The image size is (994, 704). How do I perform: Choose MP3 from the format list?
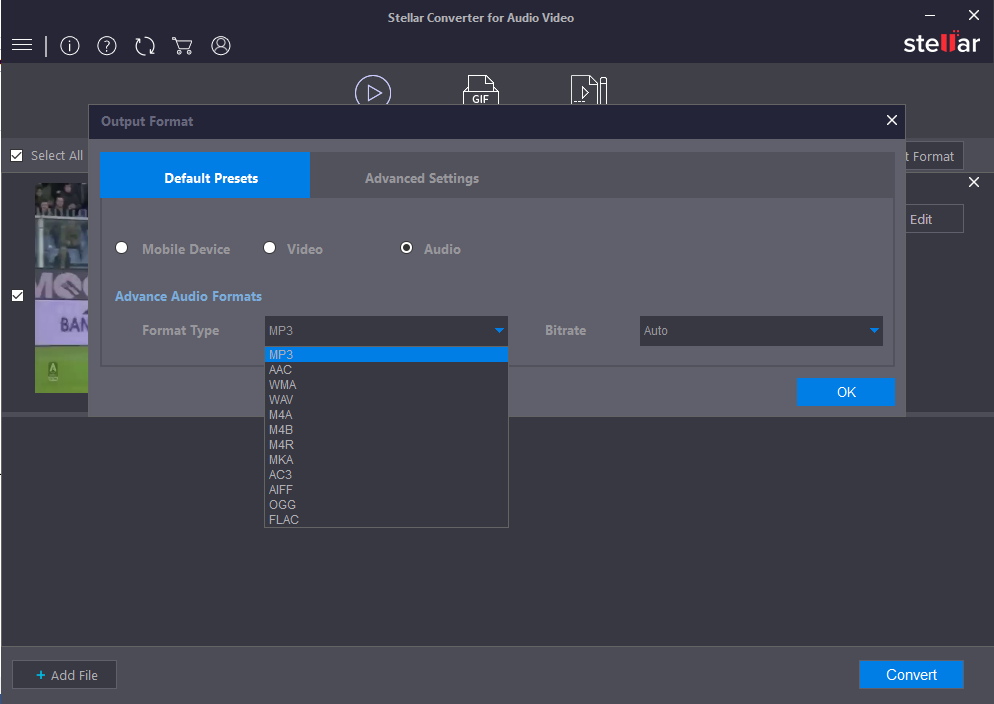tap(386, 355)
